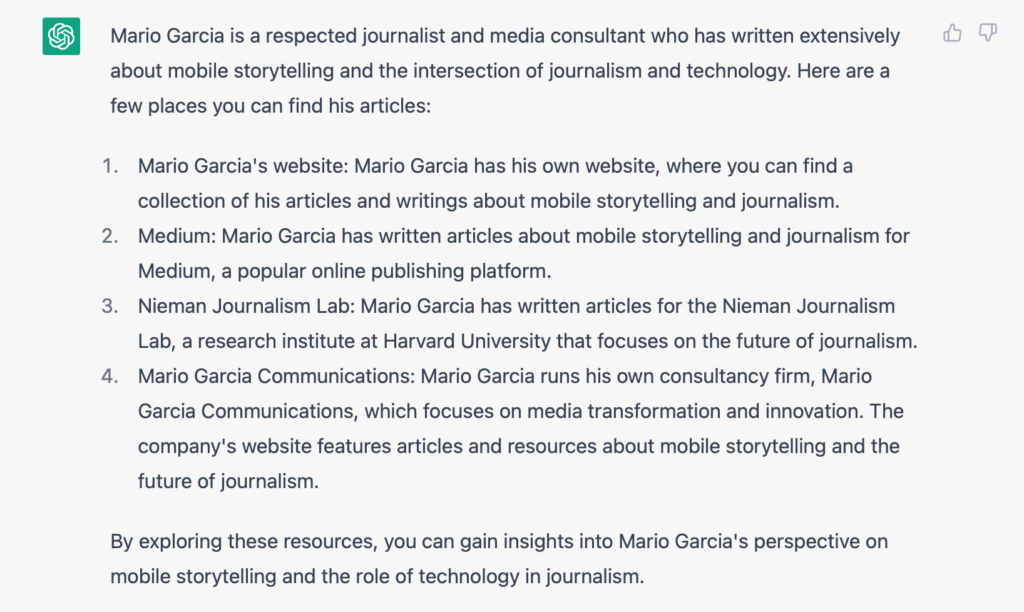1024x612 pixels.
Task: Click the phrase "popular online publishing platform"
Action: [x=394, y=271]
